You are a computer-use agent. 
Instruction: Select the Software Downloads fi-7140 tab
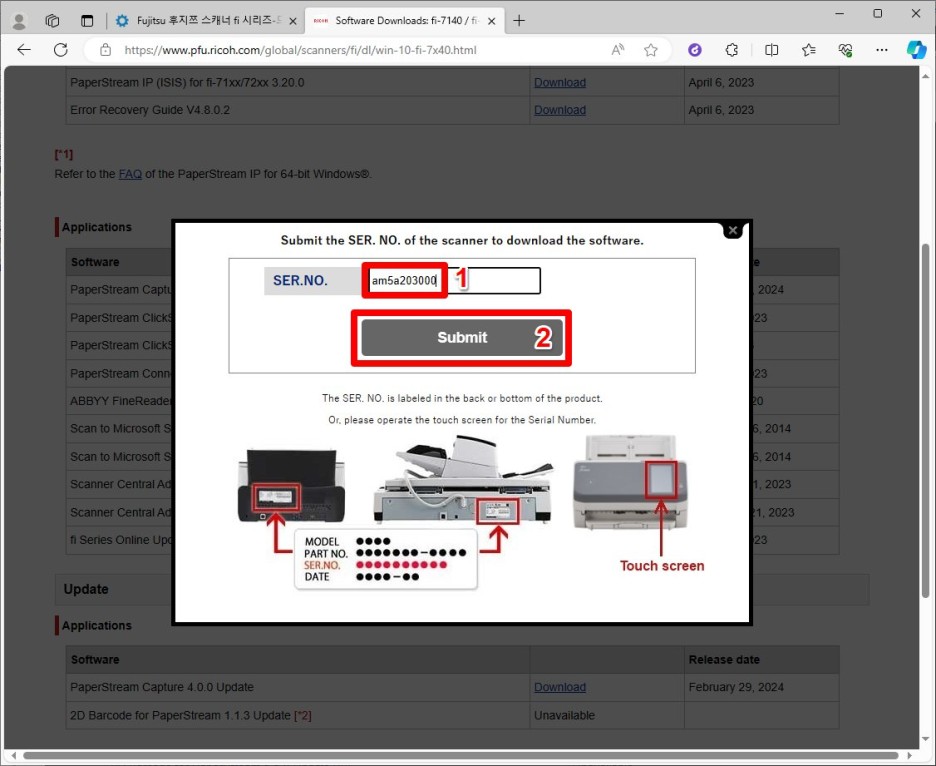click(x=405, y=21)
